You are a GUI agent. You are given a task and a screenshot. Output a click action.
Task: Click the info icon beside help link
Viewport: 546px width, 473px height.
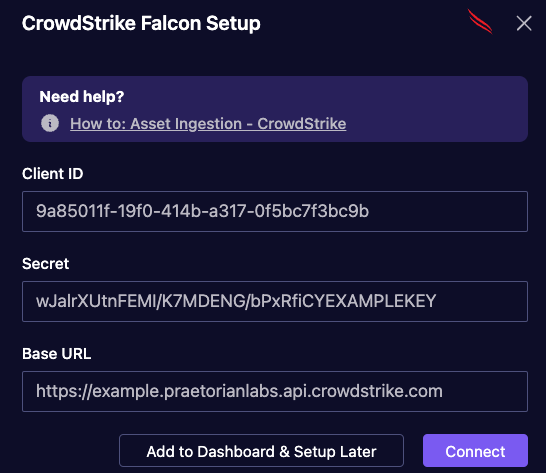[50, 123]
